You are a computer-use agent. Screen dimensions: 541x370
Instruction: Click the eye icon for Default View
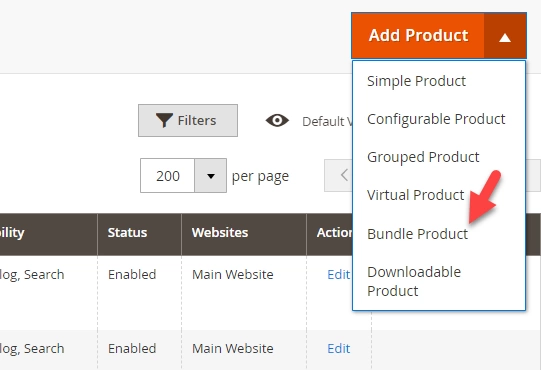[277, 120]
